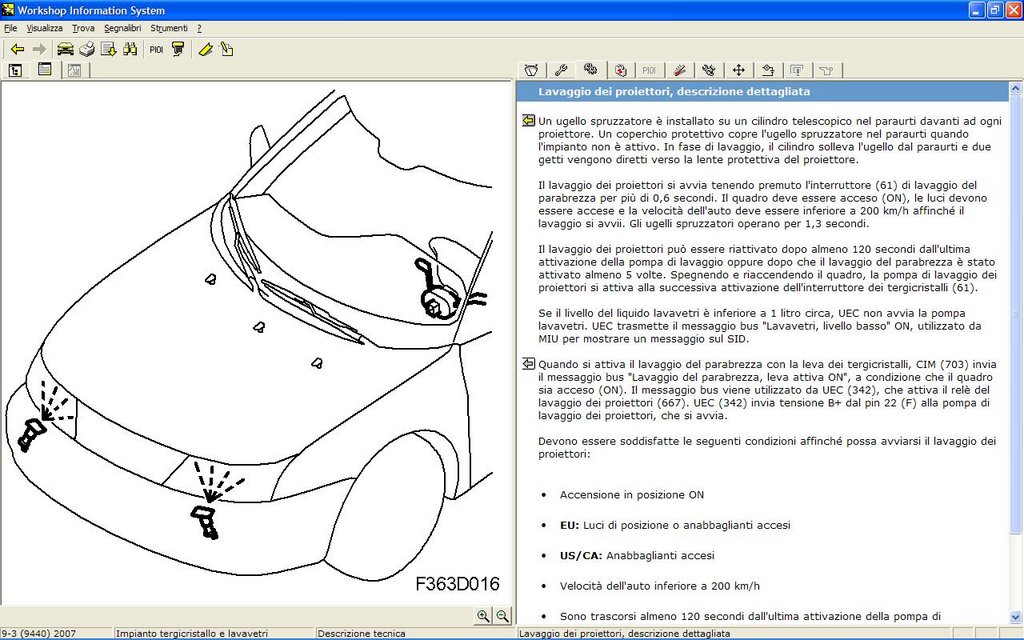1024x640 pixels.
Task: Print the document with the printer icon
Action: click(87, 49)
